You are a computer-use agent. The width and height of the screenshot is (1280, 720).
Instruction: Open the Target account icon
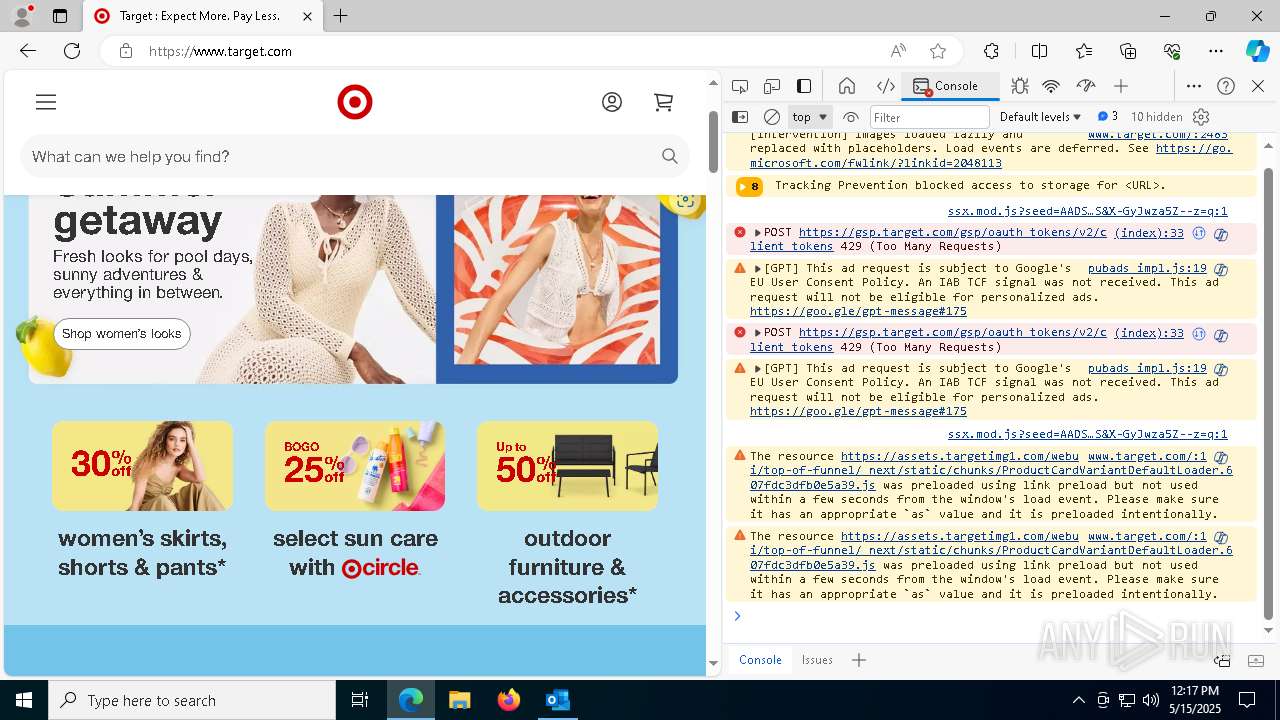[x=612, y=102]
